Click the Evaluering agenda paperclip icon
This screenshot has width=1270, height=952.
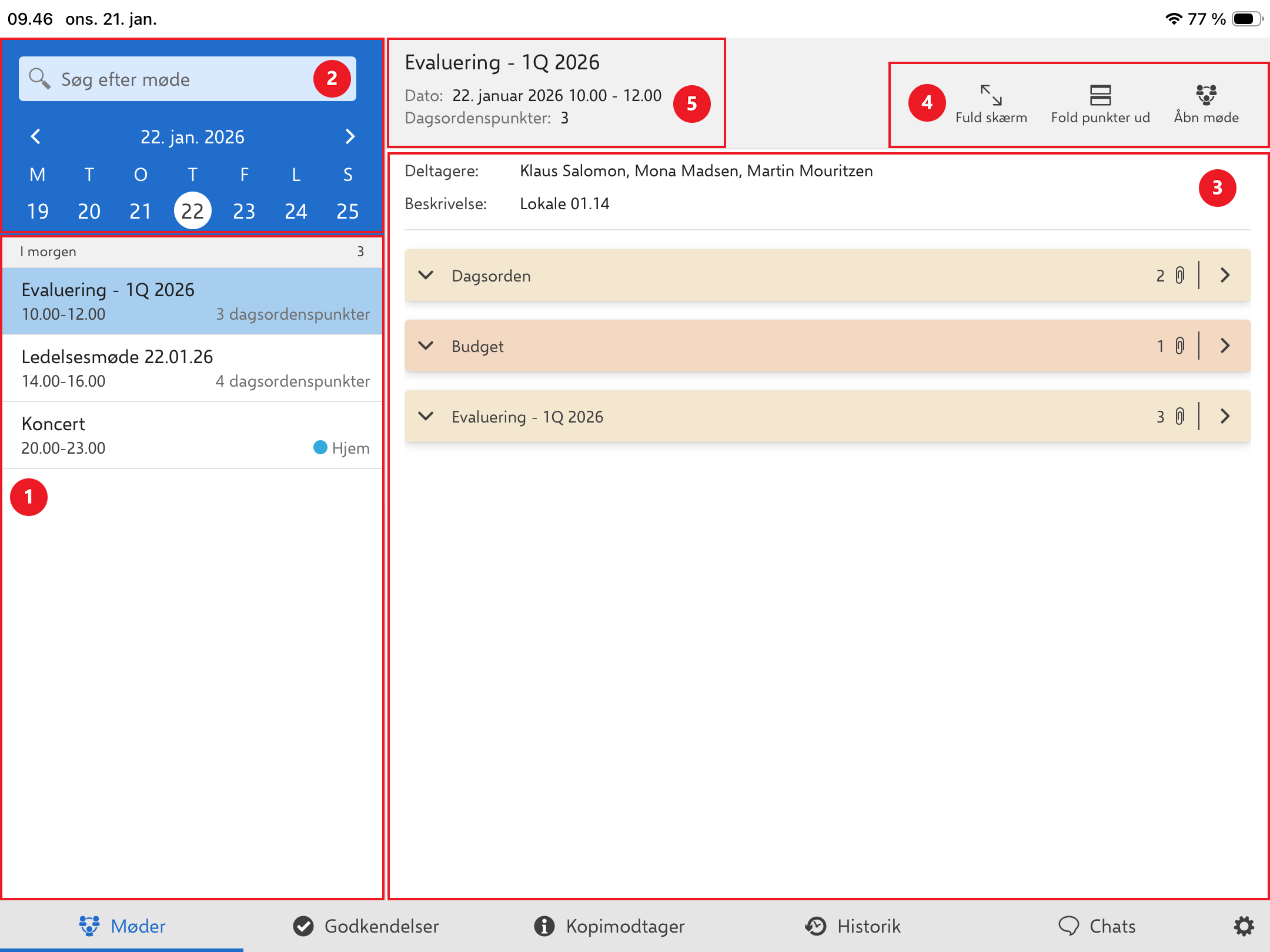click(x=1179, y=416)
